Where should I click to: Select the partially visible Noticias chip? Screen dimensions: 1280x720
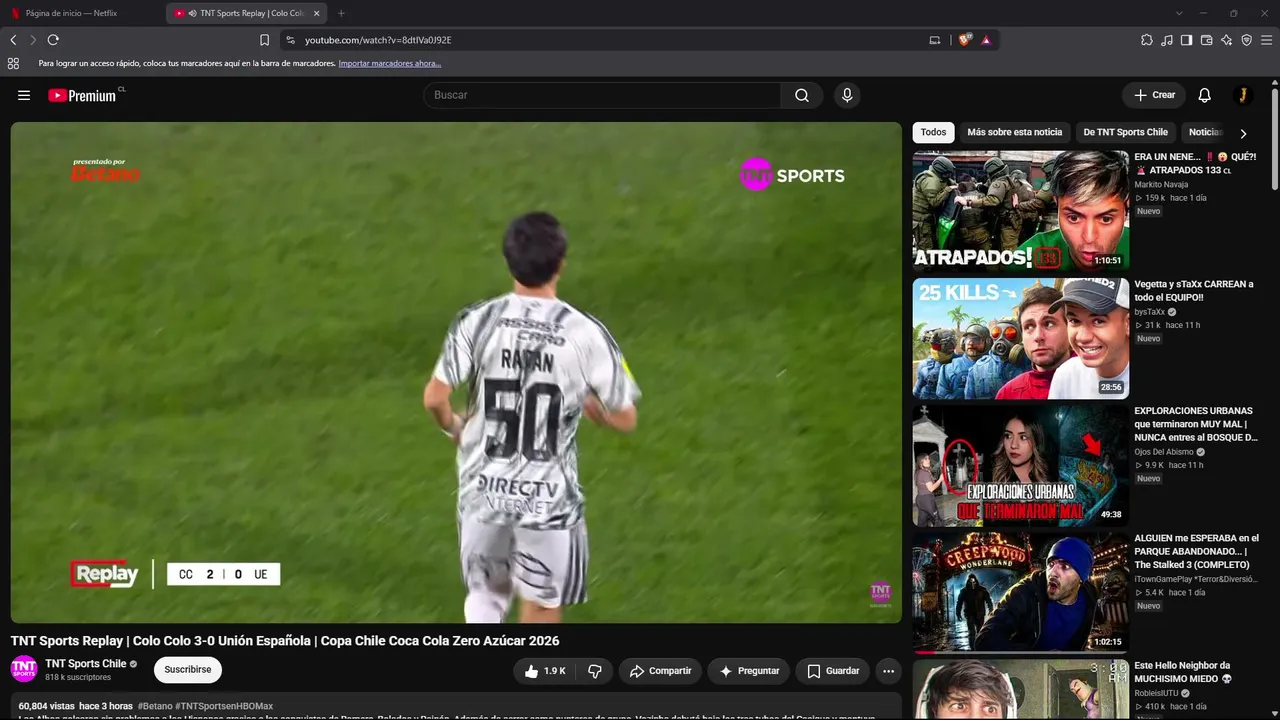pyautogui.click(x=1204, y=132)
